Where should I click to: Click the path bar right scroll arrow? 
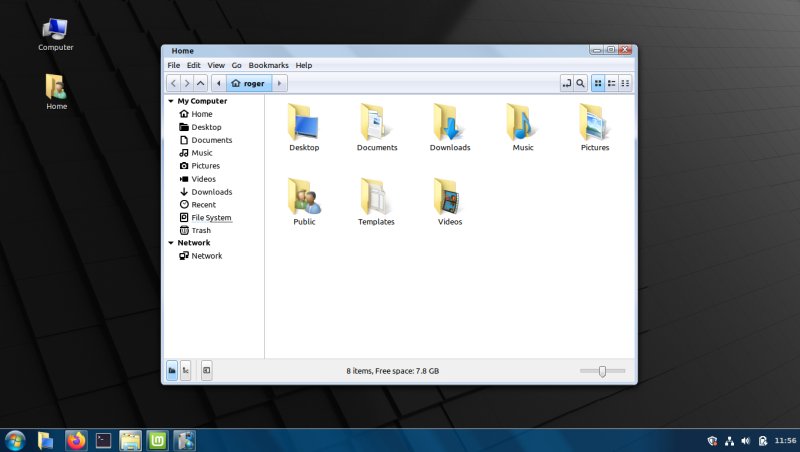[x=280, y=84]
